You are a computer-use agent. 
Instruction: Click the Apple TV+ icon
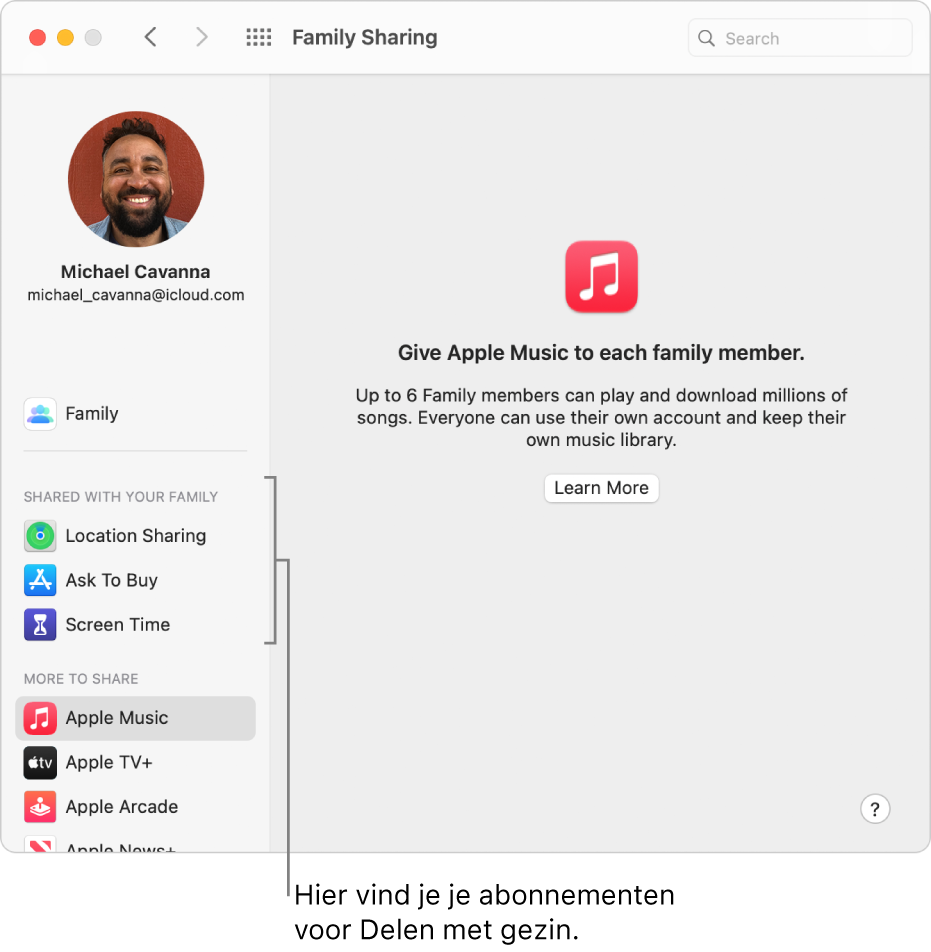coord(40,763)
